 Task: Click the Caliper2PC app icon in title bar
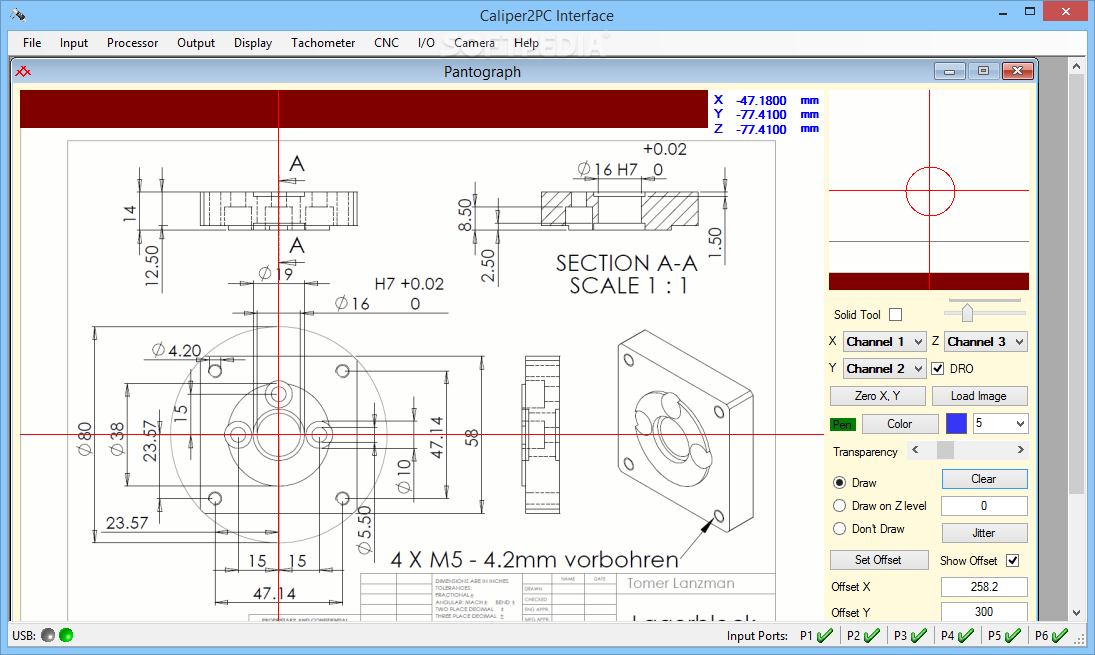pos(19,15)
